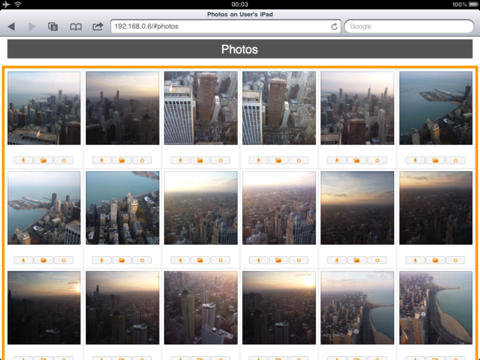Screen dimensions: 480x360
Task: Open the shoreline beach photo, fifth in third row
Action: tap(357, 308)
